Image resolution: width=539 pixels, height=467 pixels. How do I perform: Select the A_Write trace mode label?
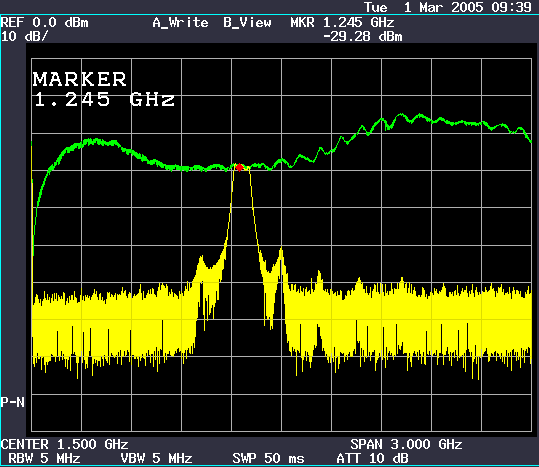coord(180,23)
